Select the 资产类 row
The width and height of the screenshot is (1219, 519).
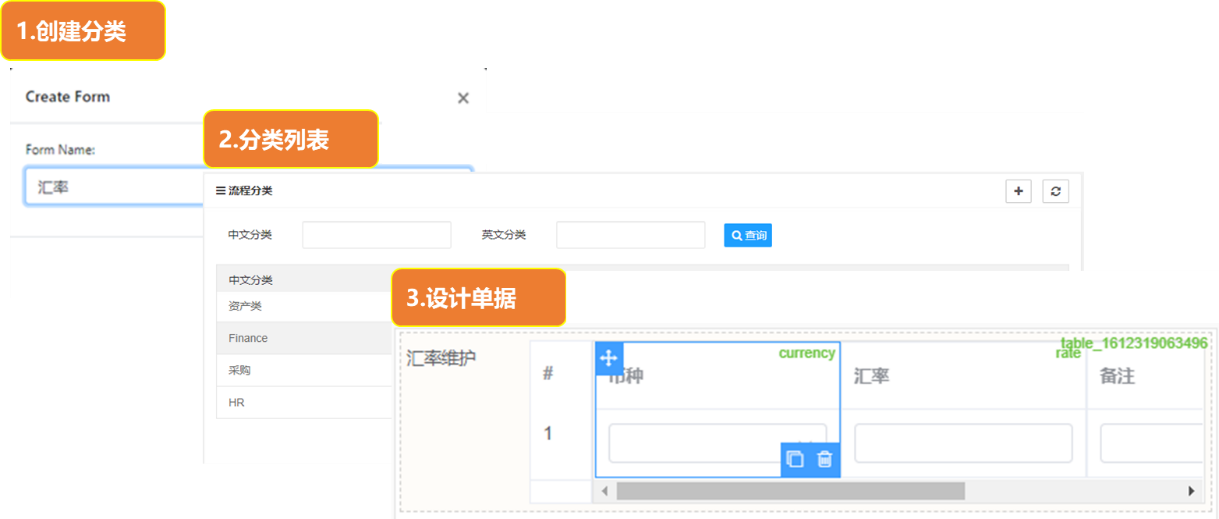304,306
